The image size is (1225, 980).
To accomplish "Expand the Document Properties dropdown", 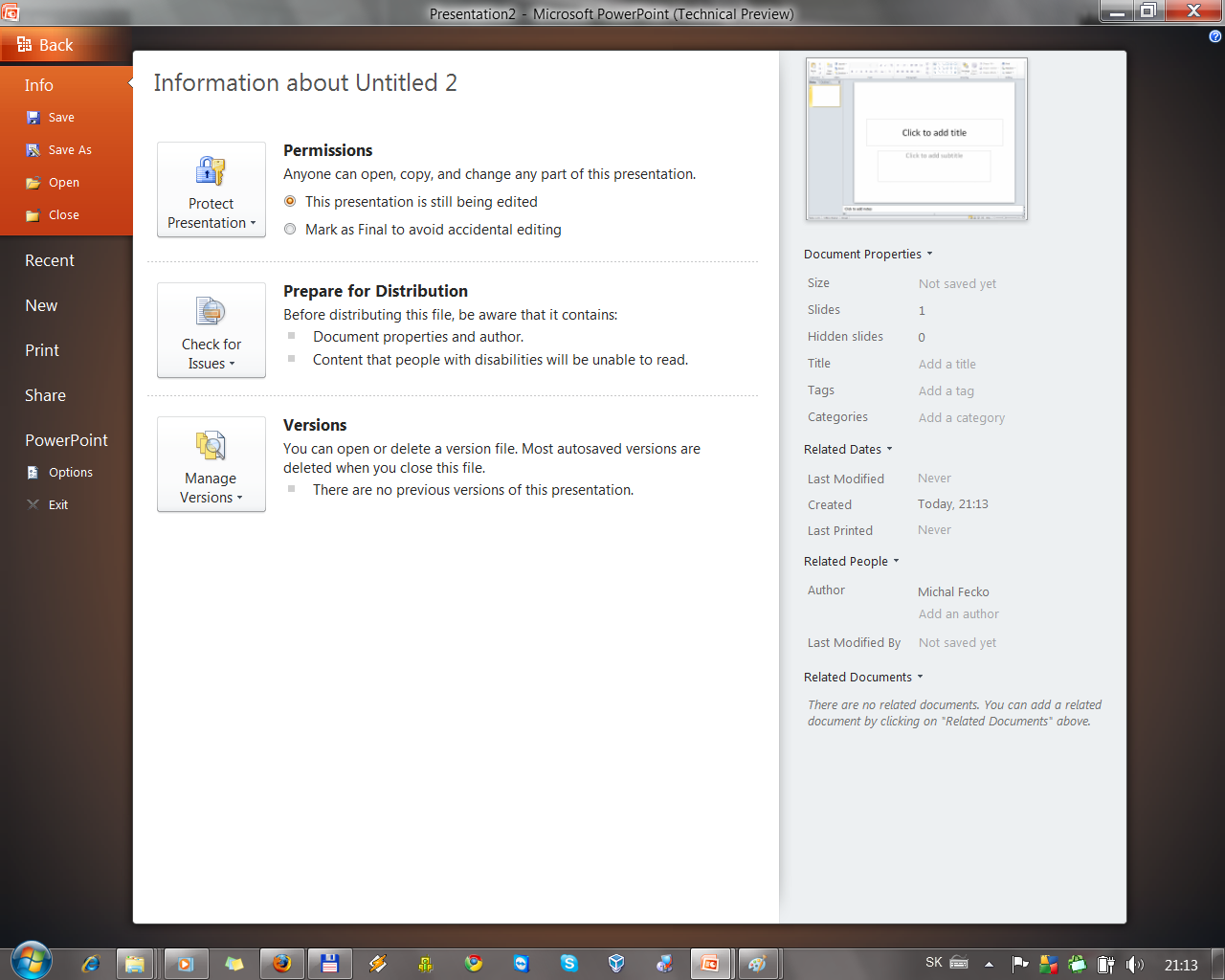I will click(x=868, y=255).
